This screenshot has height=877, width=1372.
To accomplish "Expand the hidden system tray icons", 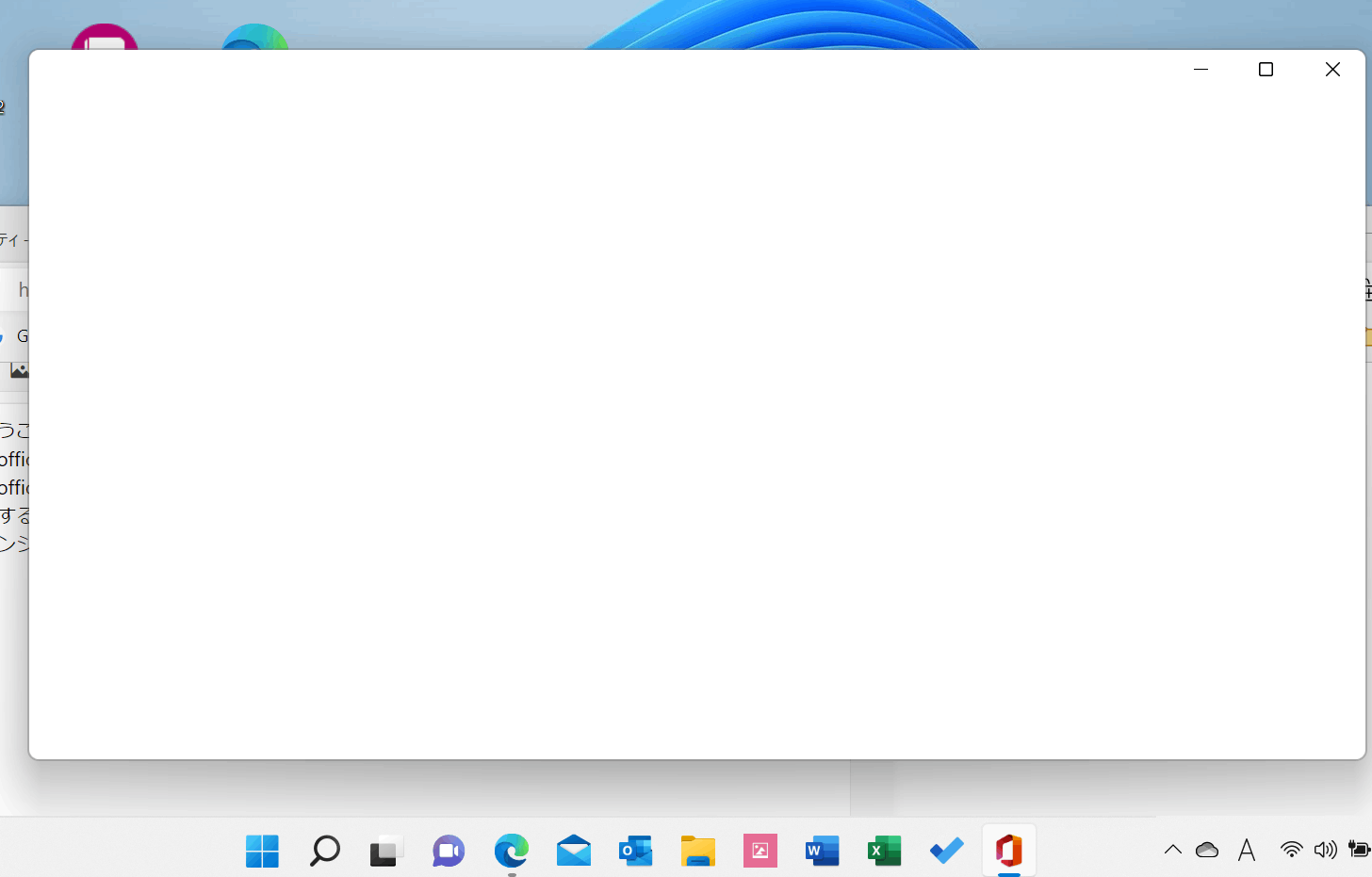I will click(1173, 849).
